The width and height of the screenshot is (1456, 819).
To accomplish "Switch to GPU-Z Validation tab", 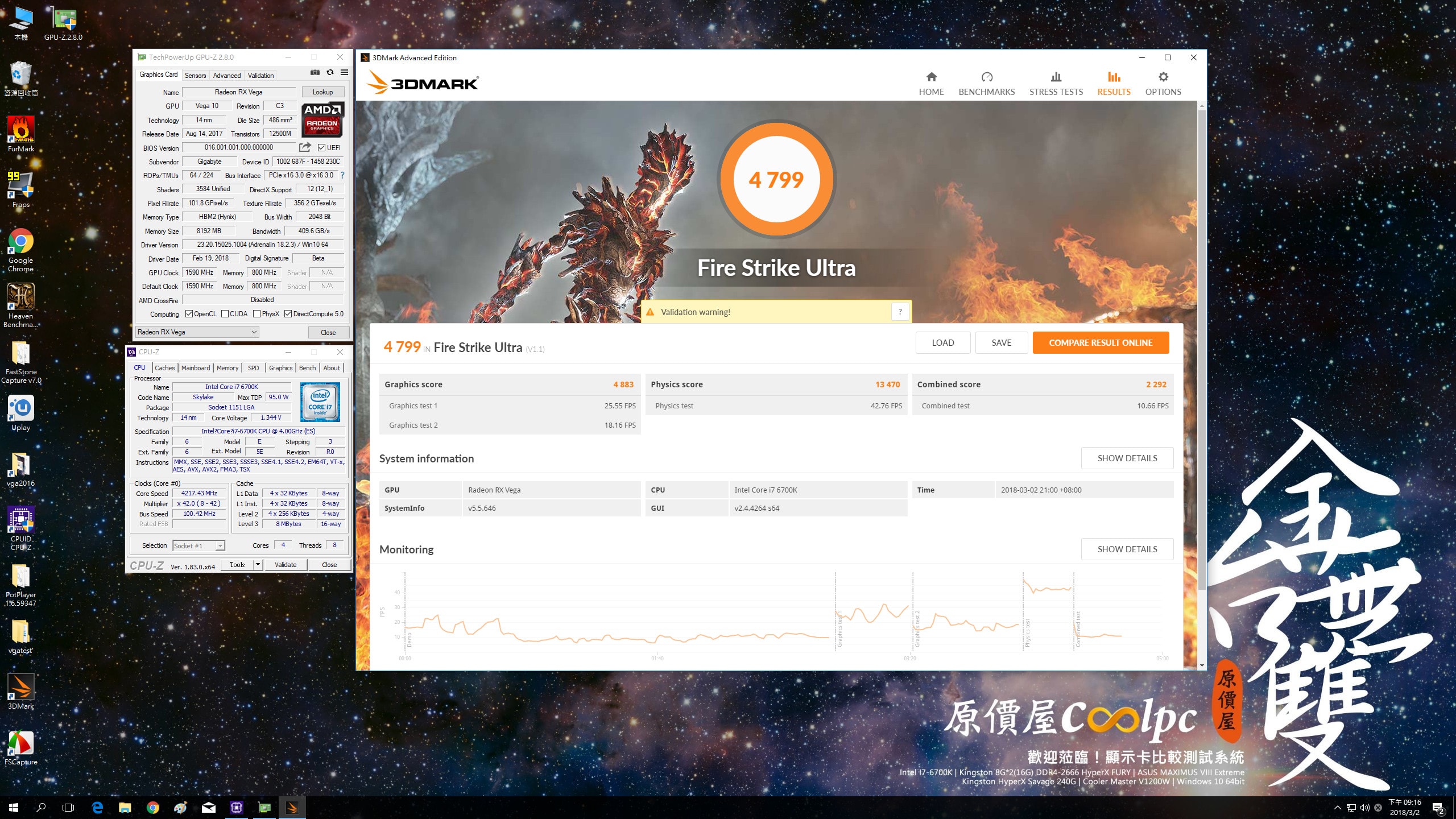I will point(260,76).
